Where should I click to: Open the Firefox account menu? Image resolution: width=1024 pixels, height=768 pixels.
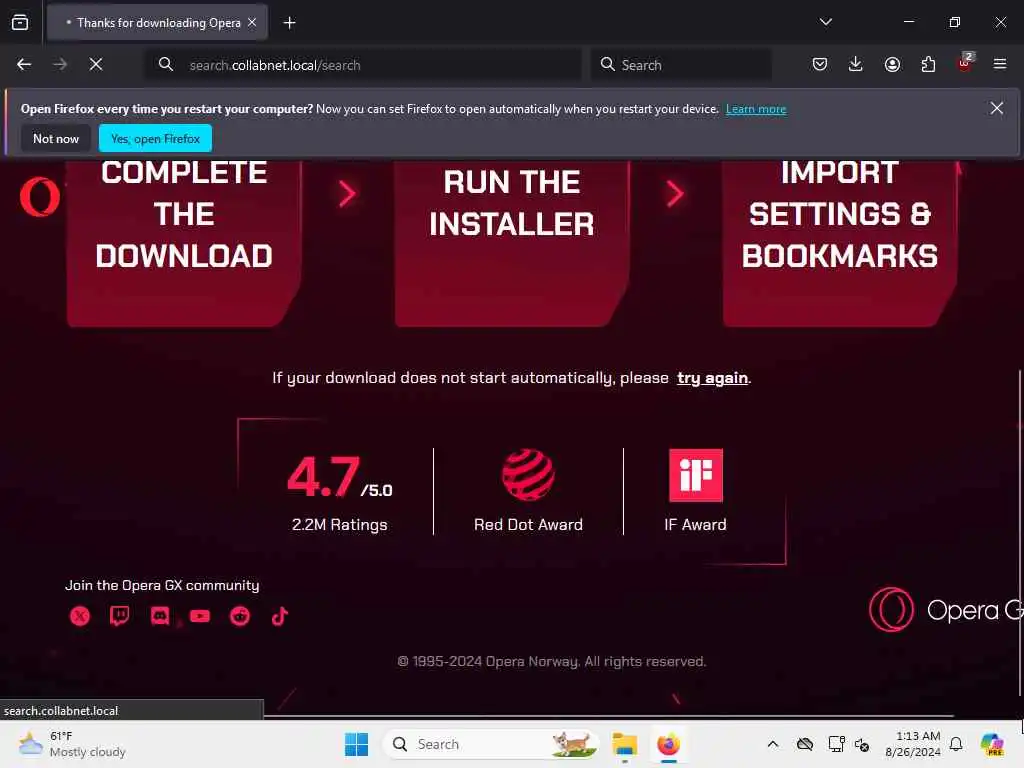(x=892, y=64)
